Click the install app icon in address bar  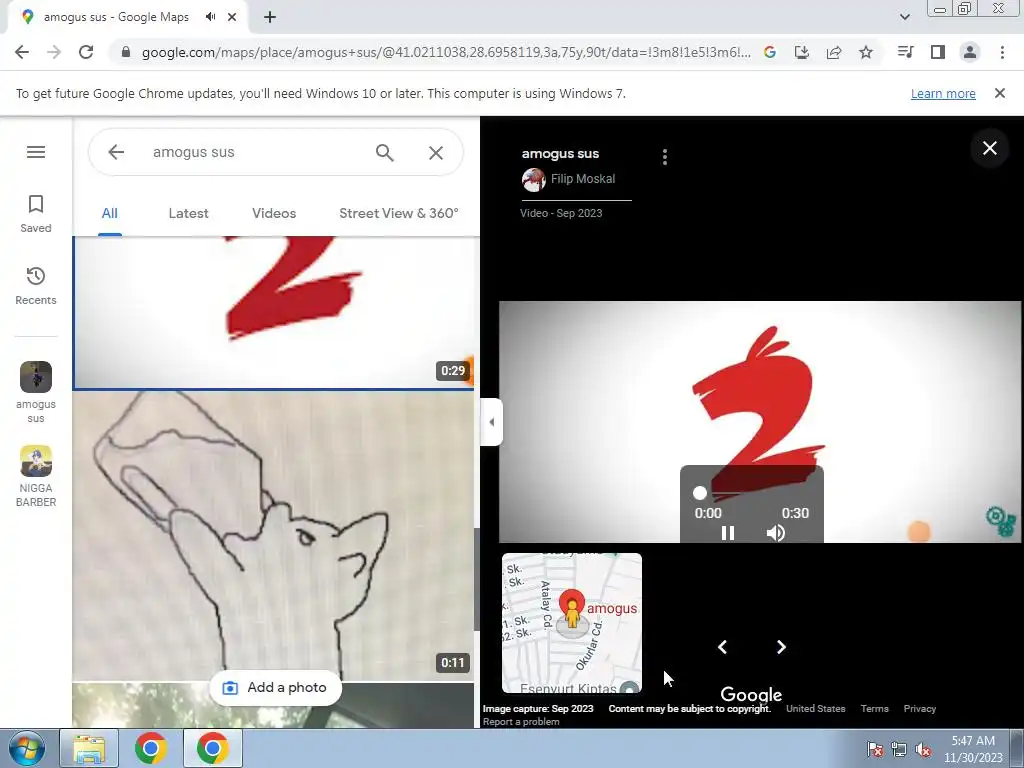coord(802,52)
